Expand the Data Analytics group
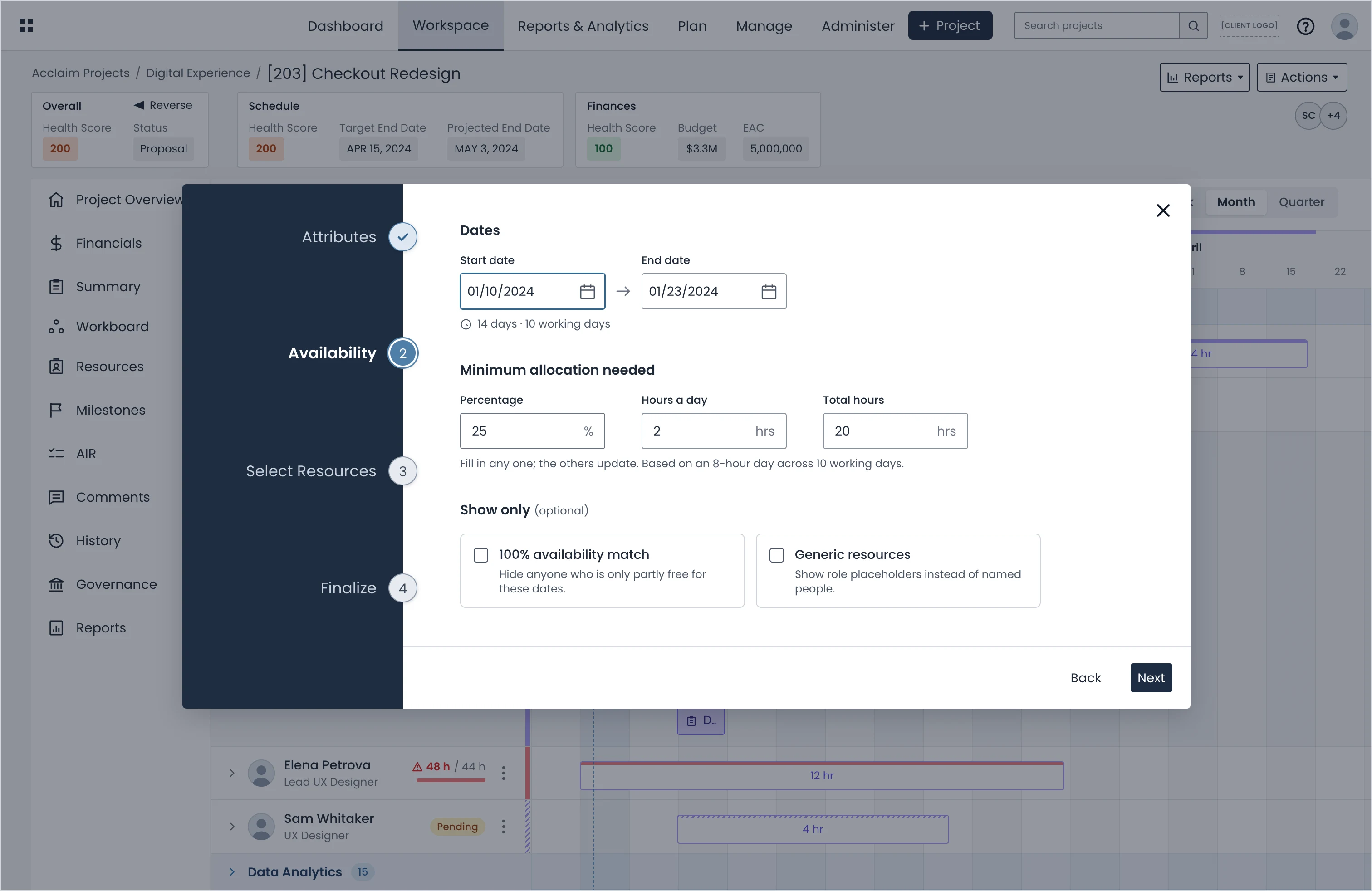1372x891 pixels. coord(232,872)
